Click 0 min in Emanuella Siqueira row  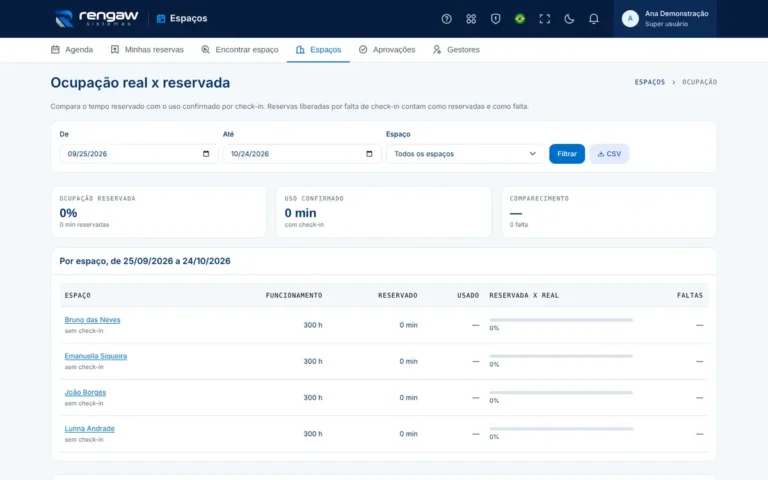click(x=408, y=361)
